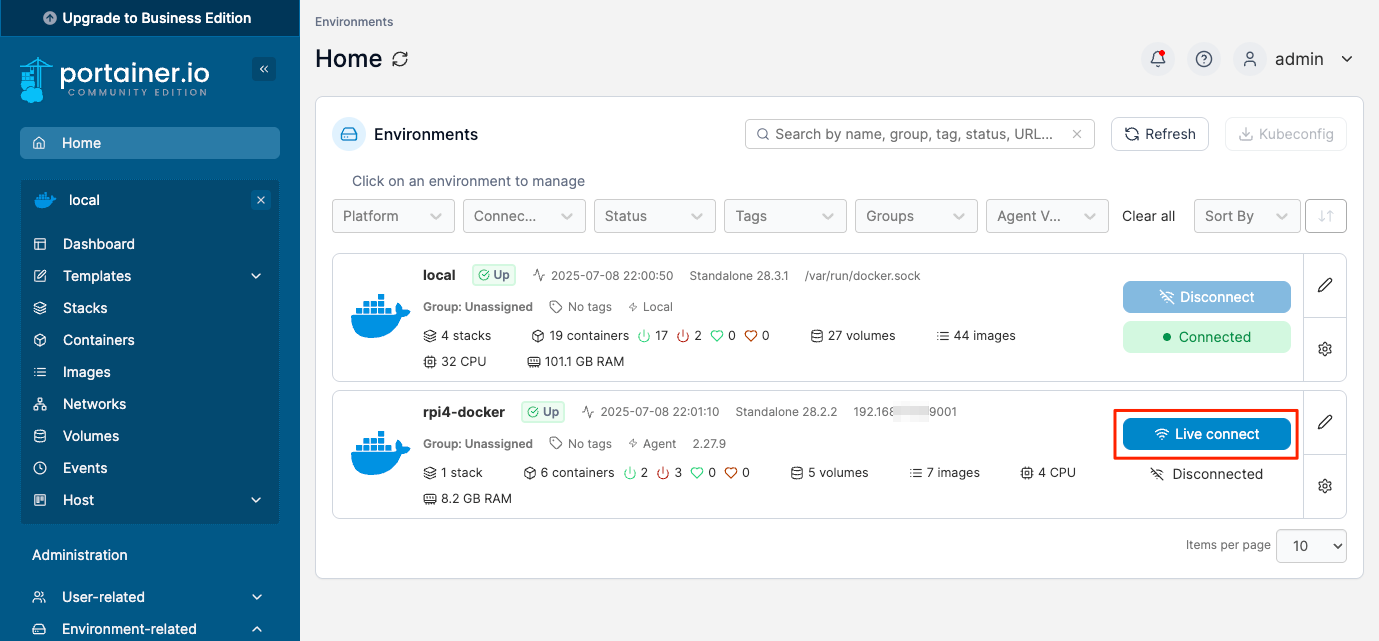Click the 7 images count
This screenshot has width=1379, height=641.
[944, 473]
